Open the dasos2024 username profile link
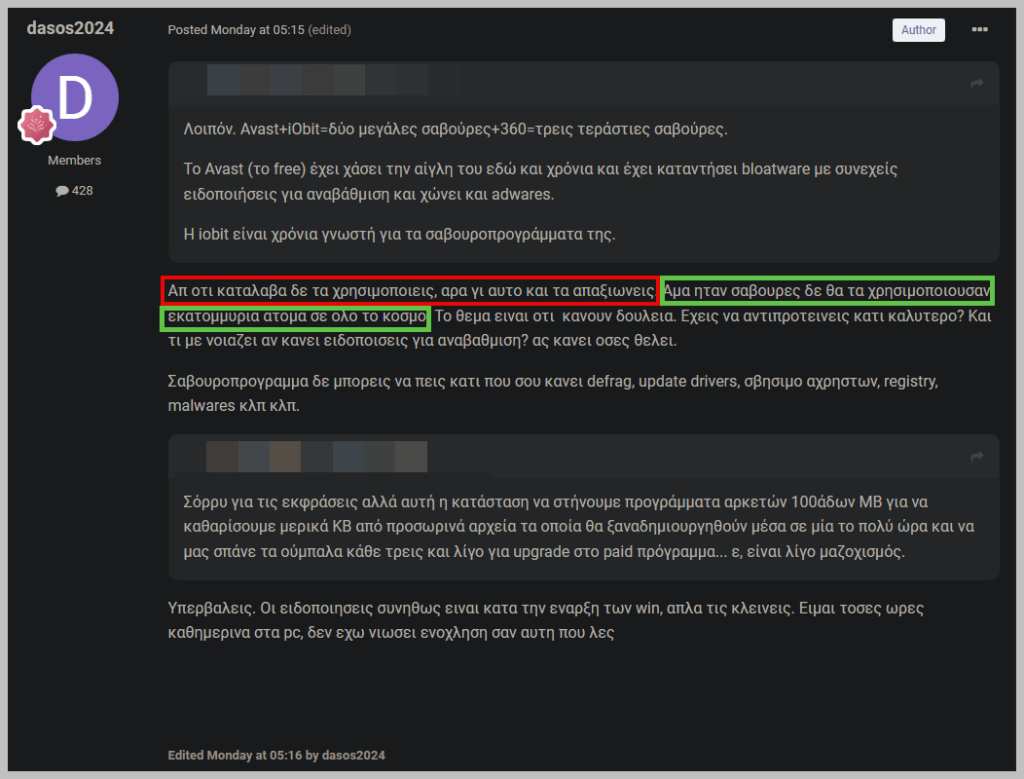The image size is (1024, 779). tap(70, 28)
